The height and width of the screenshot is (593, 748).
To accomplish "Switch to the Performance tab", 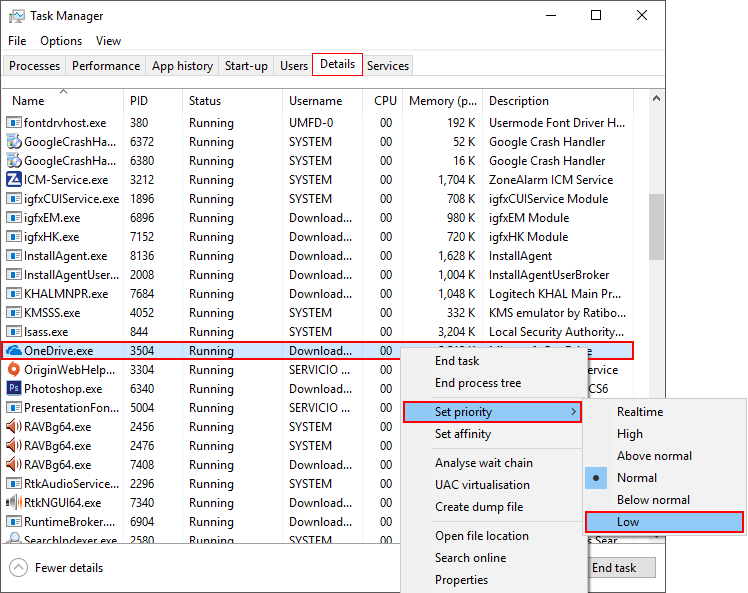I will (106, 66).
